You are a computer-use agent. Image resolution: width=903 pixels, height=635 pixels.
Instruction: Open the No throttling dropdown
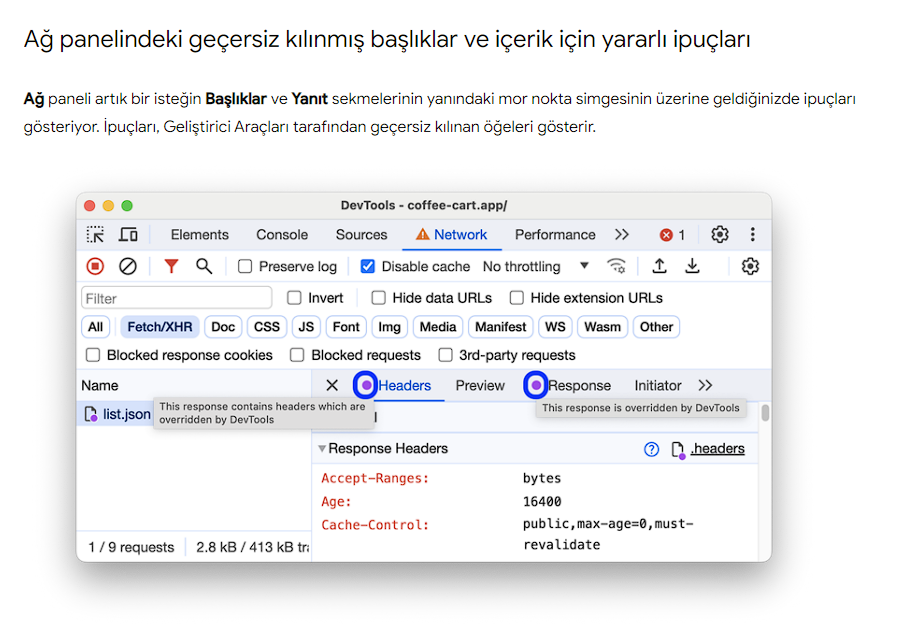click(536, 266)
